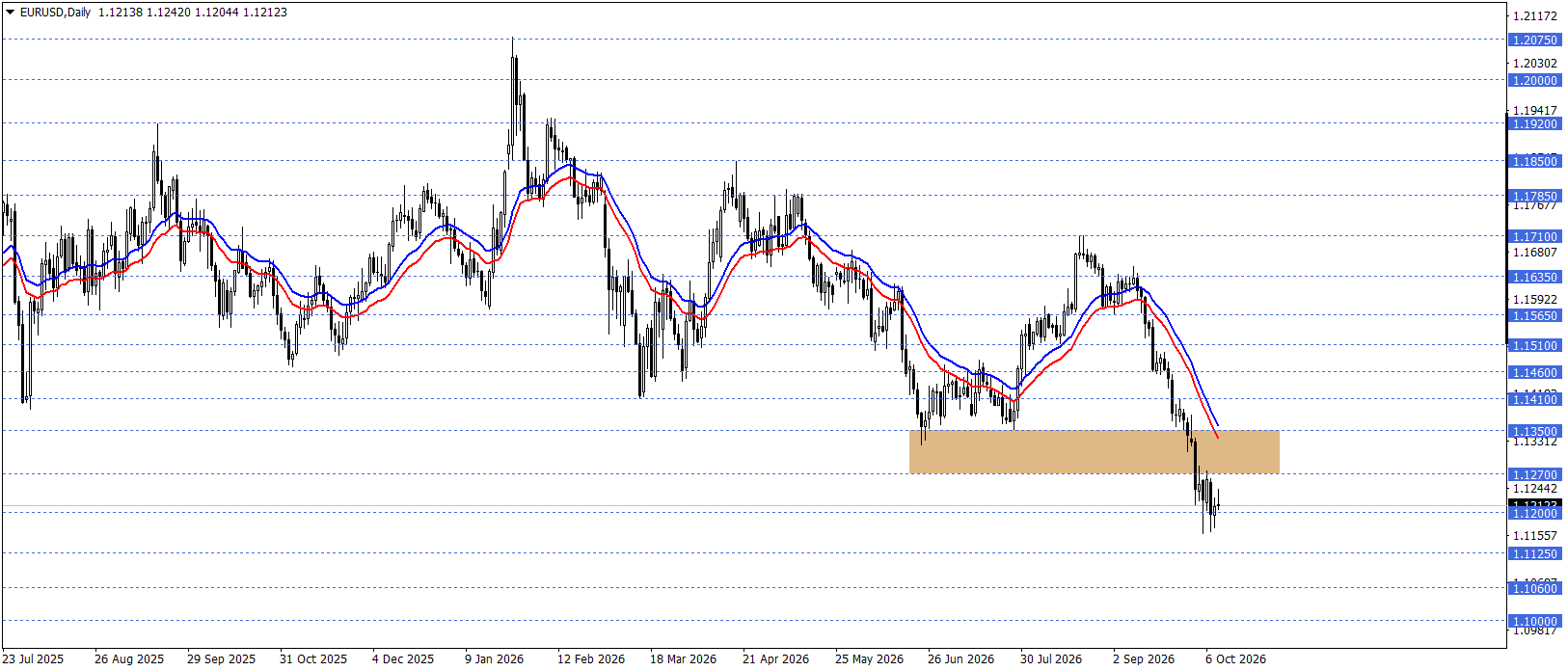The image size is (1568, 671).
Task: Open the chart menu triangle beside EURUSD,Daily
Action: (11, 13)
